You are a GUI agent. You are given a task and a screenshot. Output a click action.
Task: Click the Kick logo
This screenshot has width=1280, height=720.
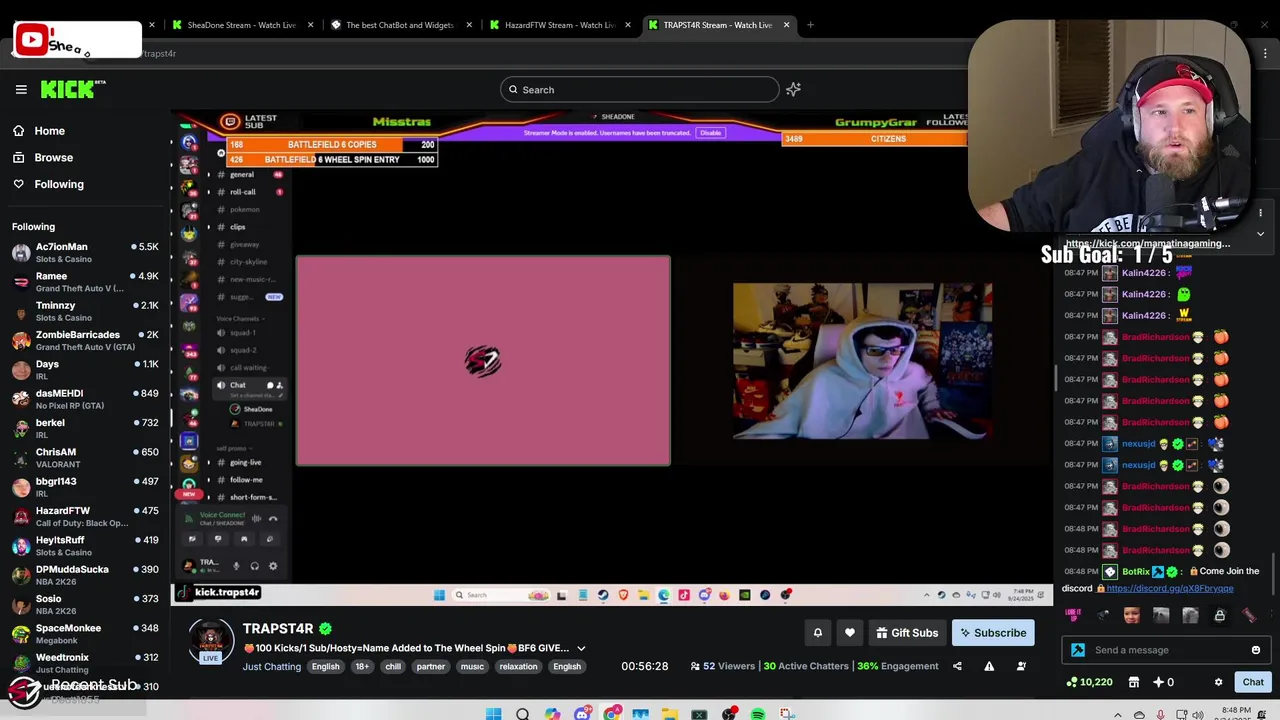(x=73, y=90)
